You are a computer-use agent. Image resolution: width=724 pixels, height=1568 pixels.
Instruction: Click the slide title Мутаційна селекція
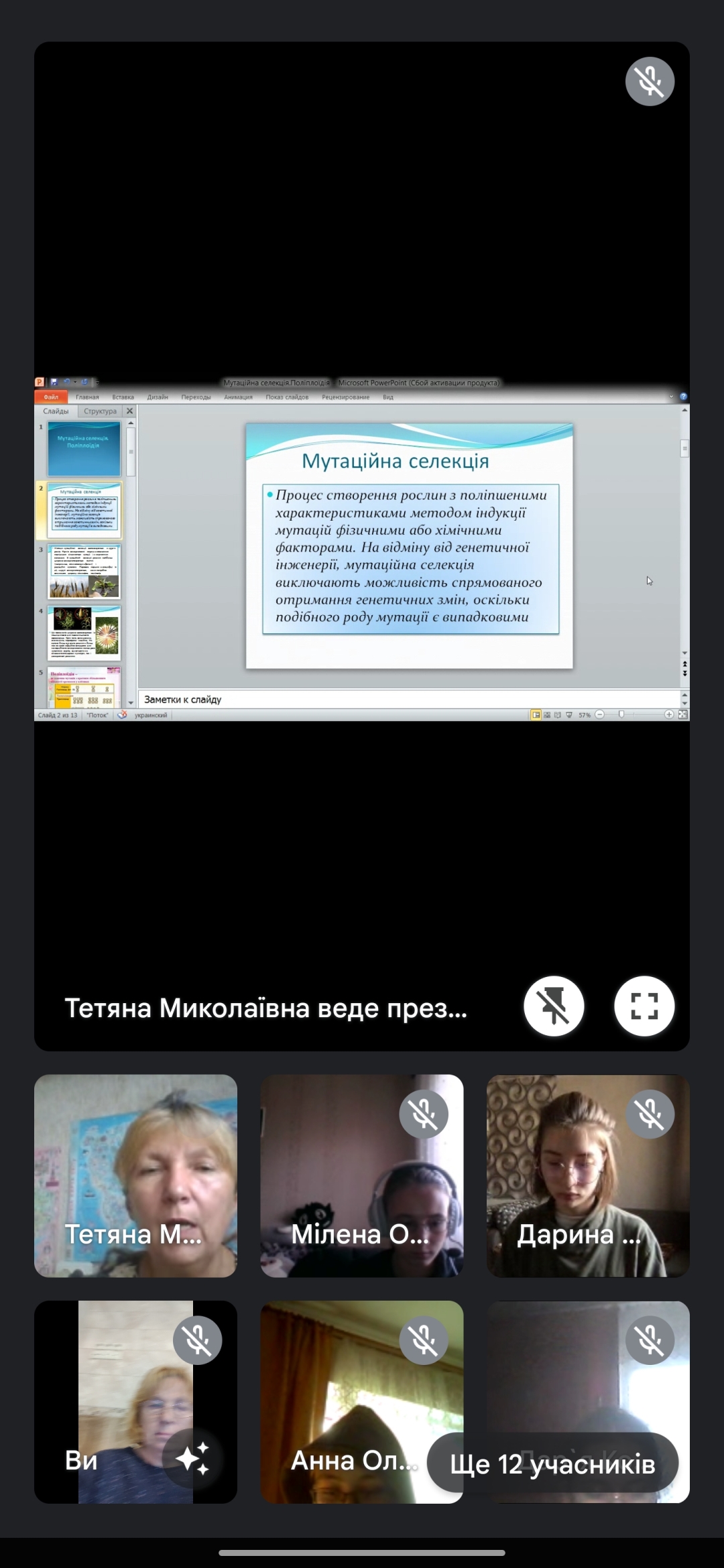(x=396, y=461)
